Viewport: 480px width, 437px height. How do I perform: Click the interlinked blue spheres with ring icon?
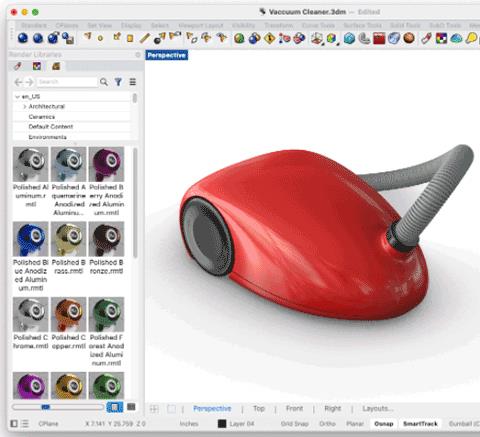[x=254, y=38]
